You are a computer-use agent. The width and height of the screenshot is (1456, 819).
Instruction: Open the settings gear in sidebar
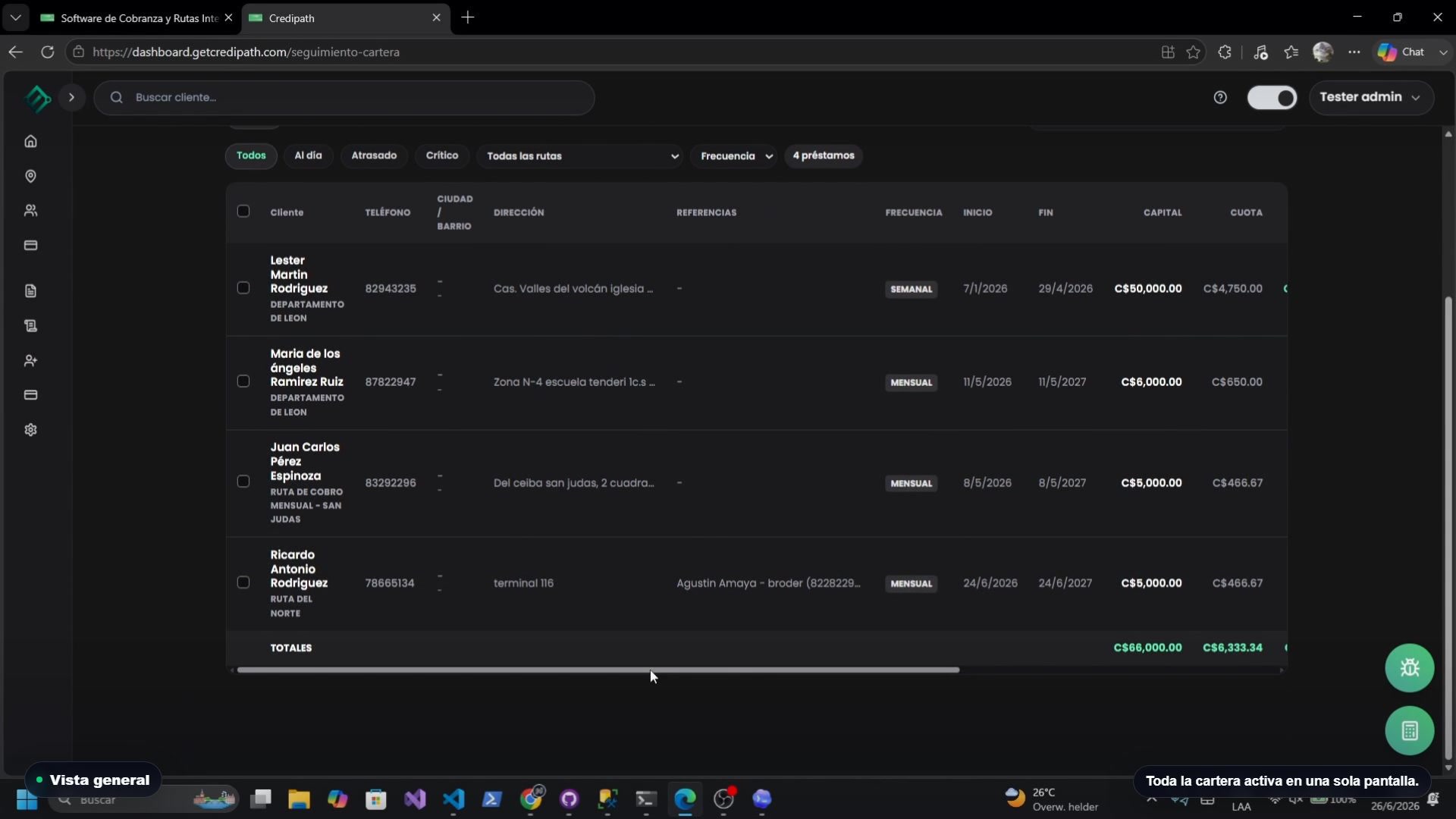[x=30, y=430]
